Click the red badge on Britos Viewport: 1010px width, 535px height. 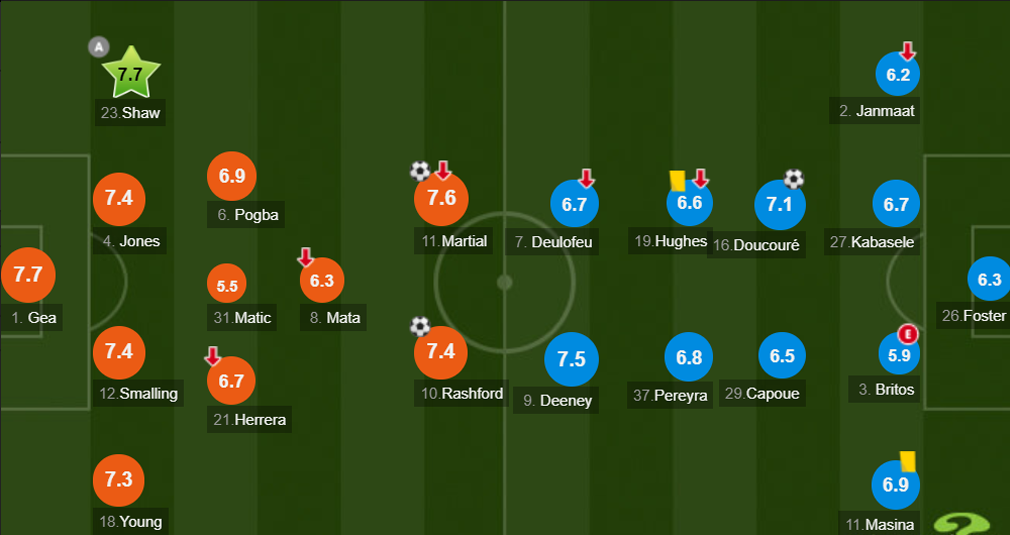(x=908, y=334)
